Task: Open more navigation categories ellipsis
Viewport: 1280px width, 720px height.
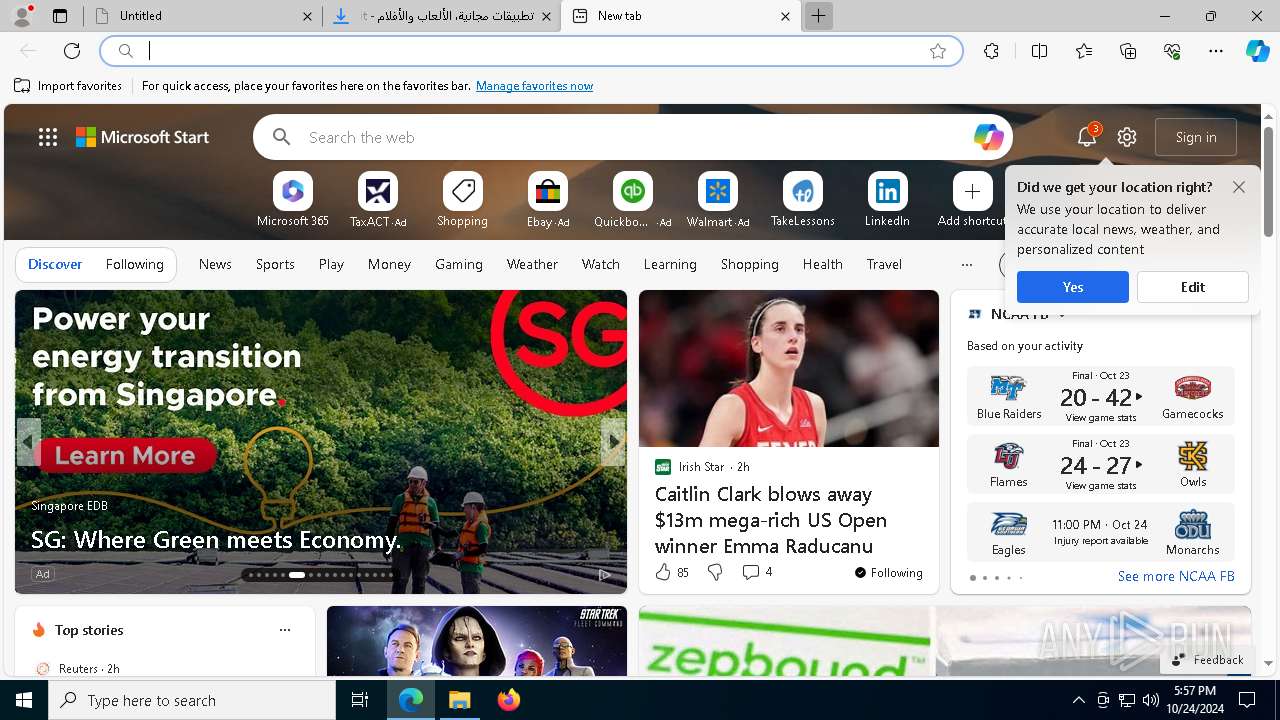Action: [x=966, y=265]
